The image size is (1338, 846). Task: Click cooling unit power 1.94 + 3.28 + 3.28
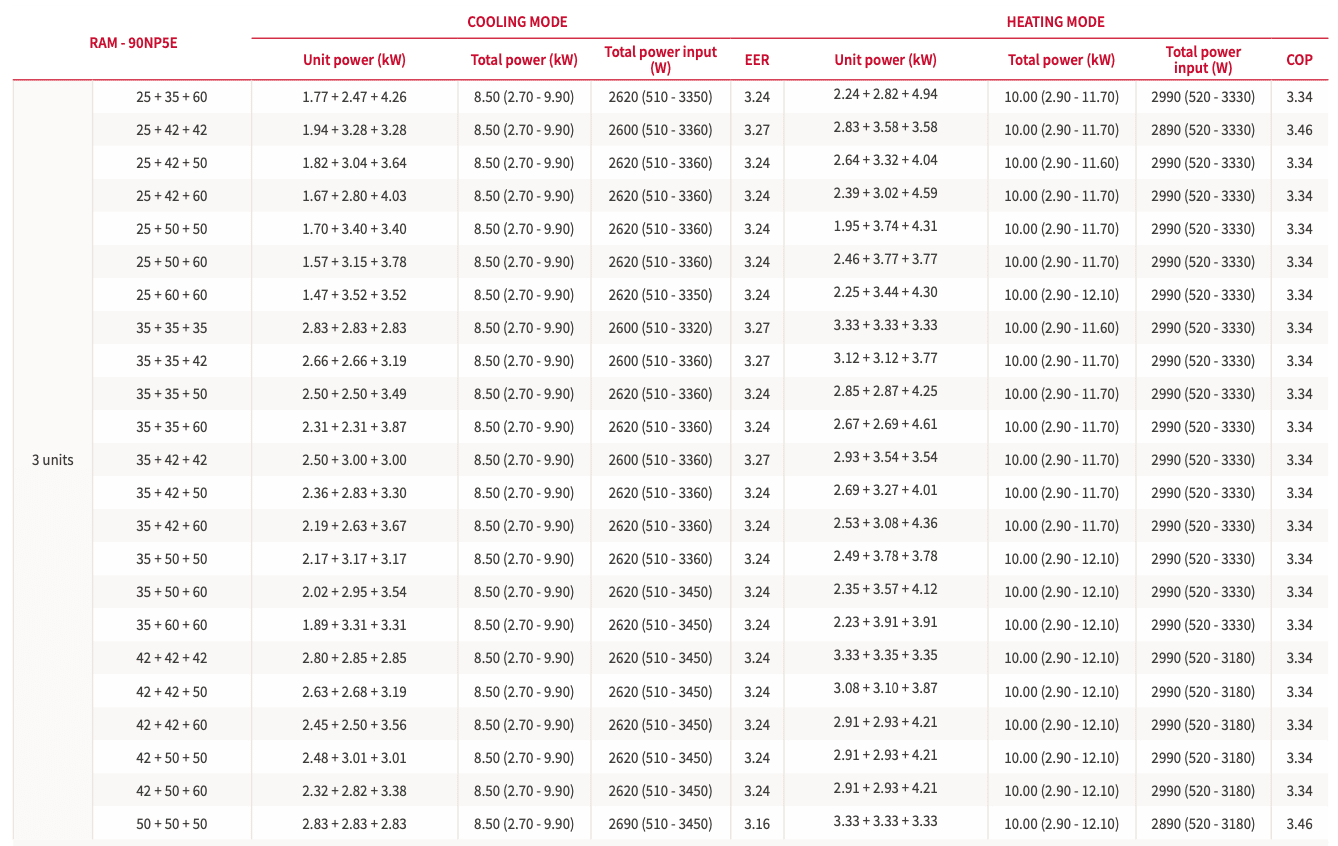point(354,130)
